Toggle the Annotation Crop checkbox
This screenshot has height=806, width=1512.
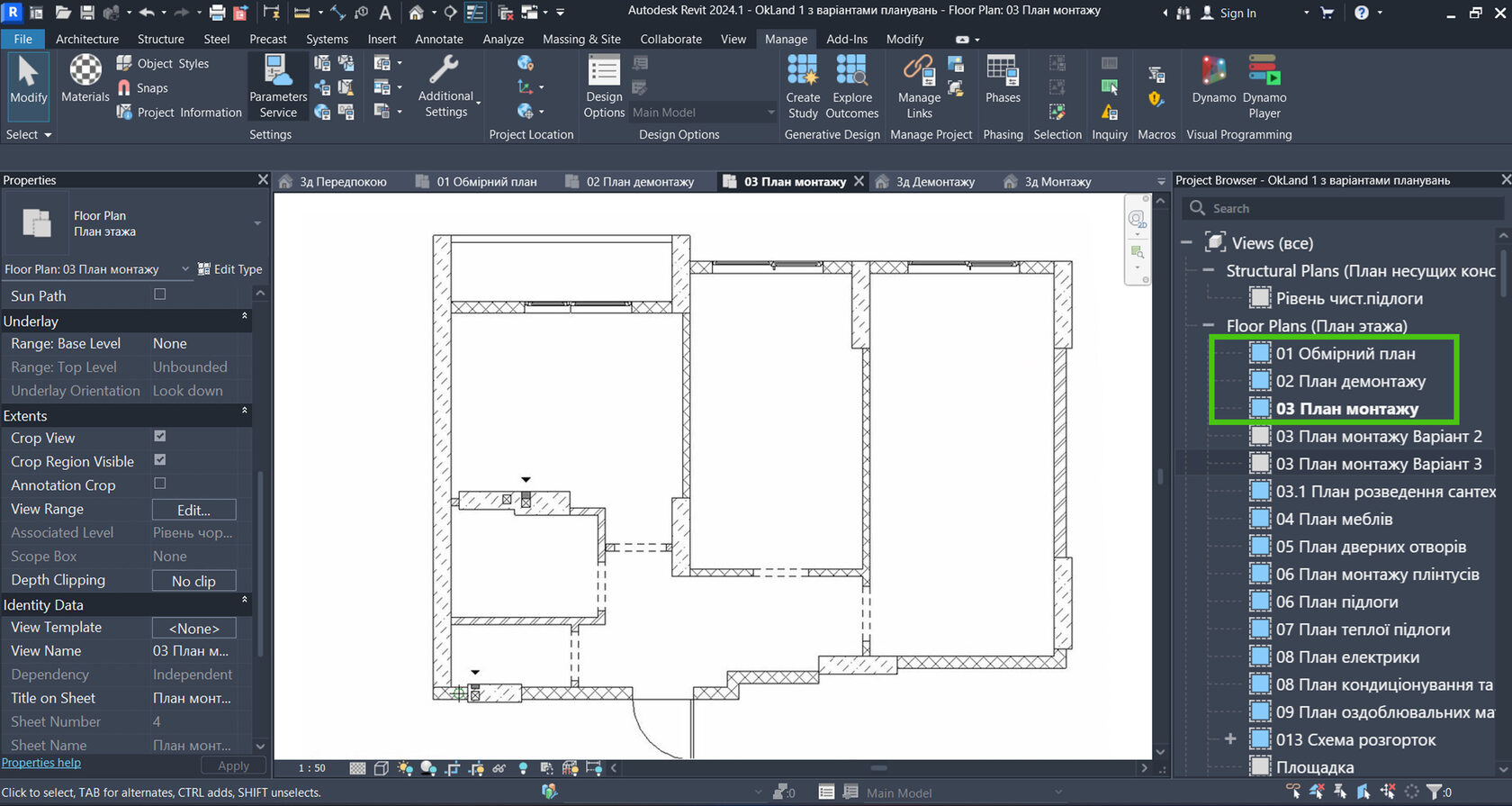[160, 484]
